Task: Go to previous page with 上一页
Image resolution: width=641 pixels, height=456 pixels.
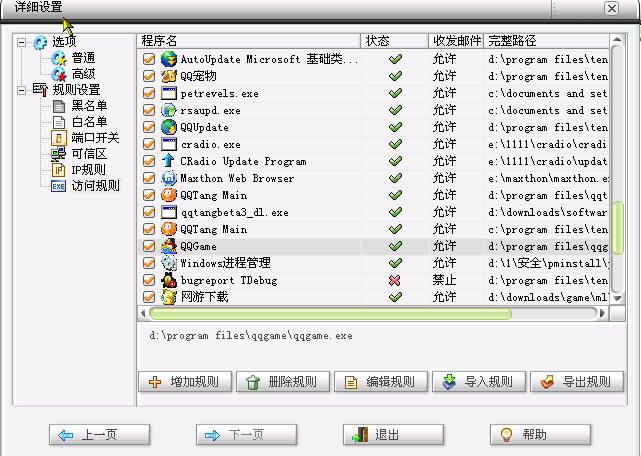Action: point(99,434)
